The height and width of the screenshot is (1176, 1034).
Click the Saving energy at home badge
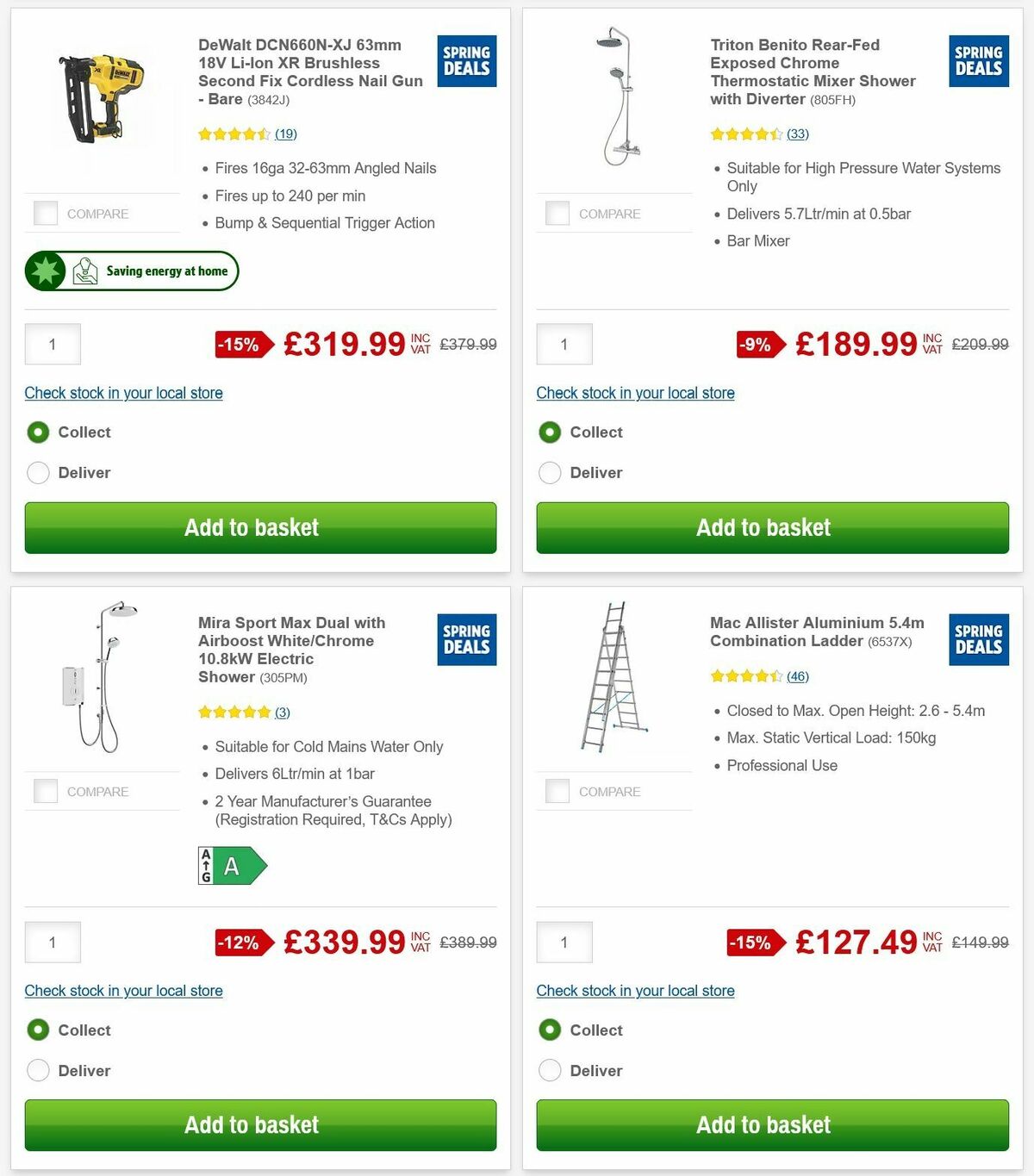click(131, 271)
